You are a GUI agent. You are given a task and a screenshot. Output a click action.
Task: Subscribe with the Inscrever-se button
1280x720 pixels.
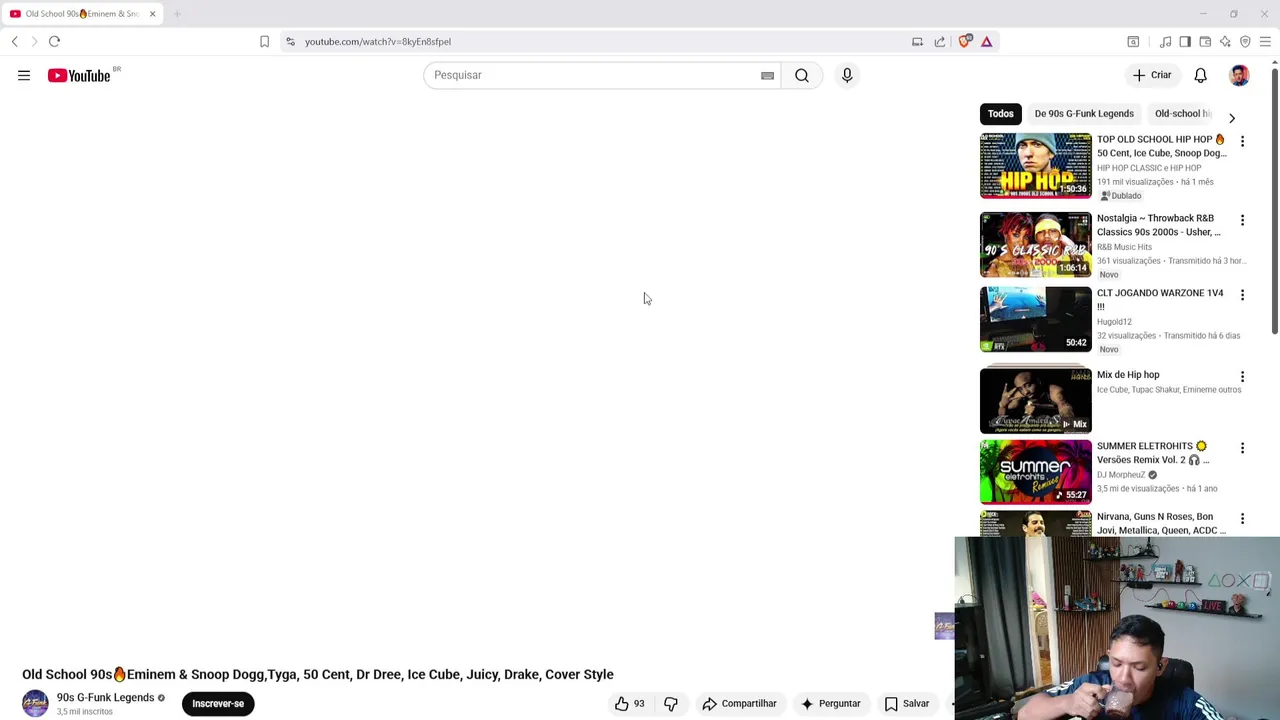coord(218,704)
